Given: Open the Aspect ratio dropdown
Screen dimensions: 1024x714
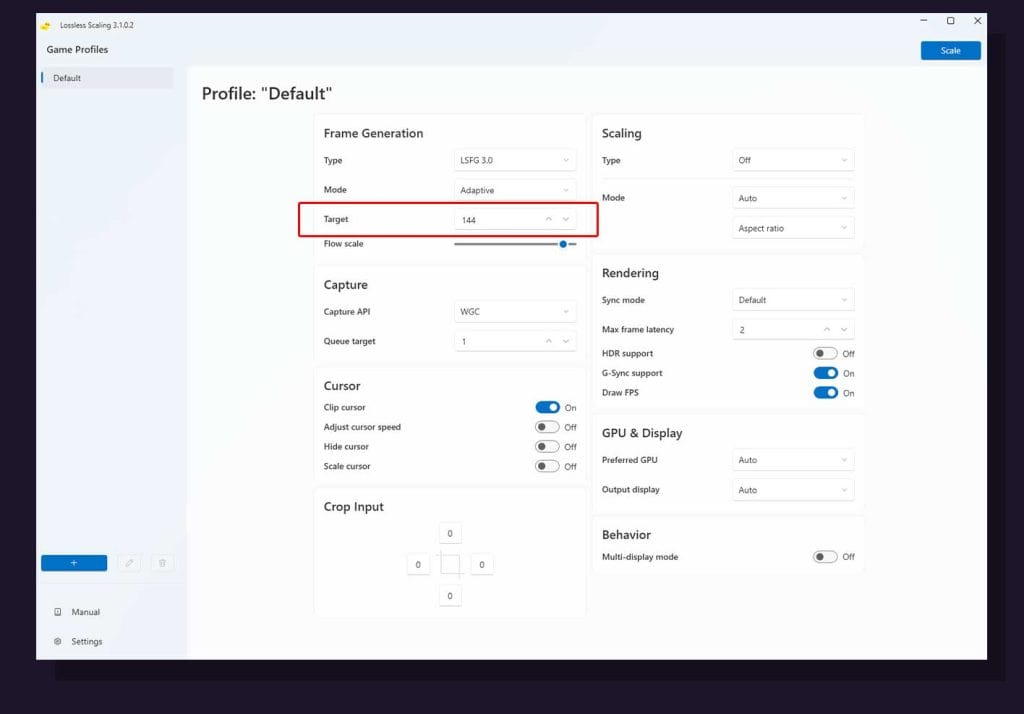Looking at the screenshot, I should pos(793,228).
